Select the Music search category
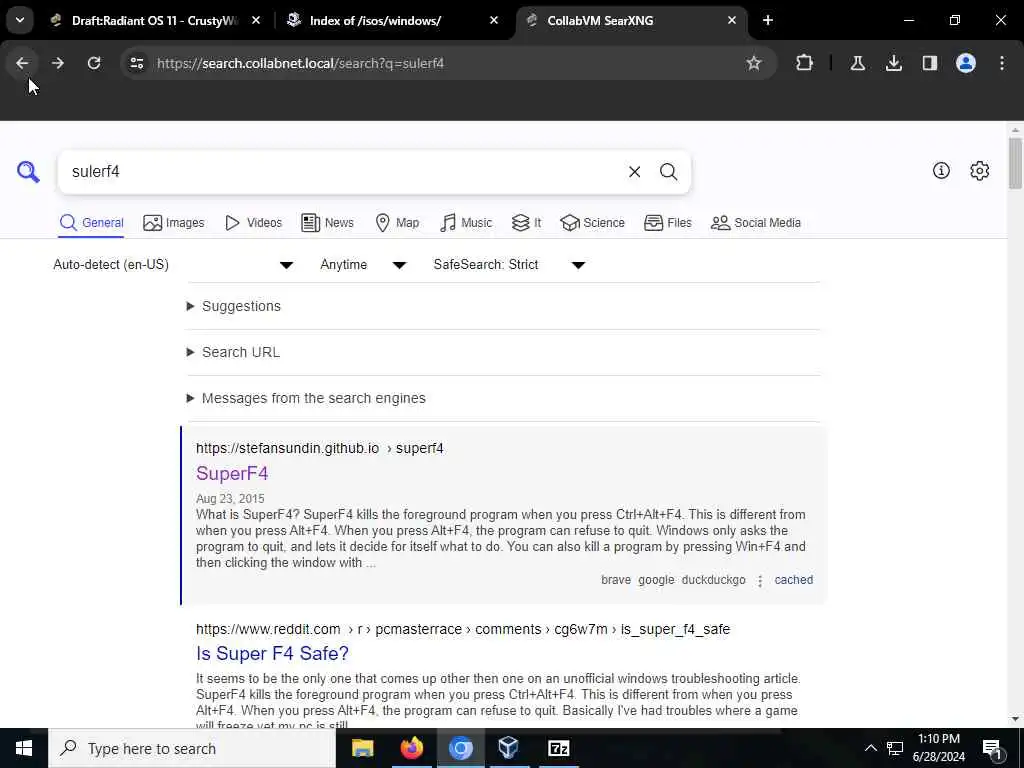 [x=466, y=223]
